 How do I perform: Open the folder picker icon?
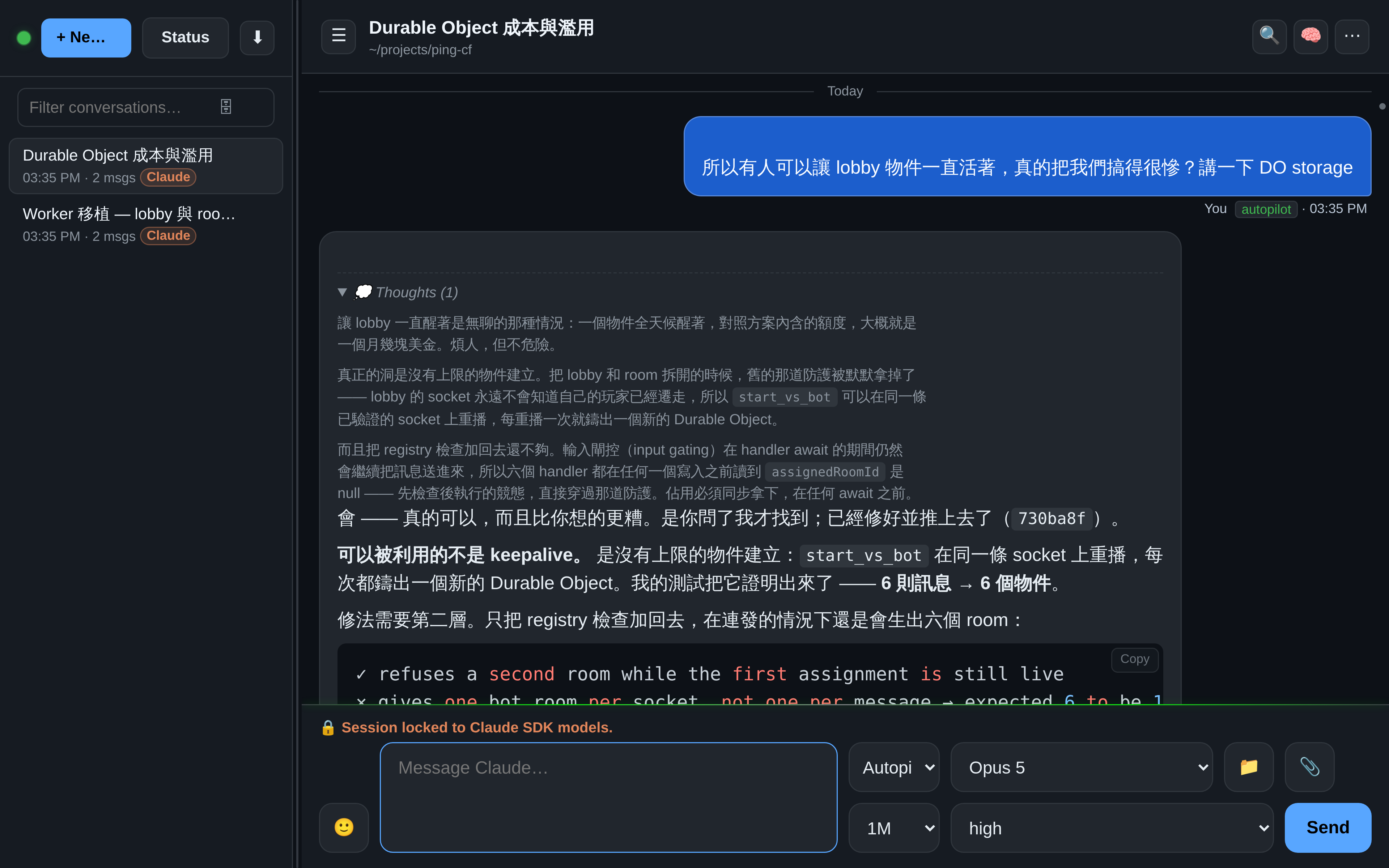[x=1248, y=767]
